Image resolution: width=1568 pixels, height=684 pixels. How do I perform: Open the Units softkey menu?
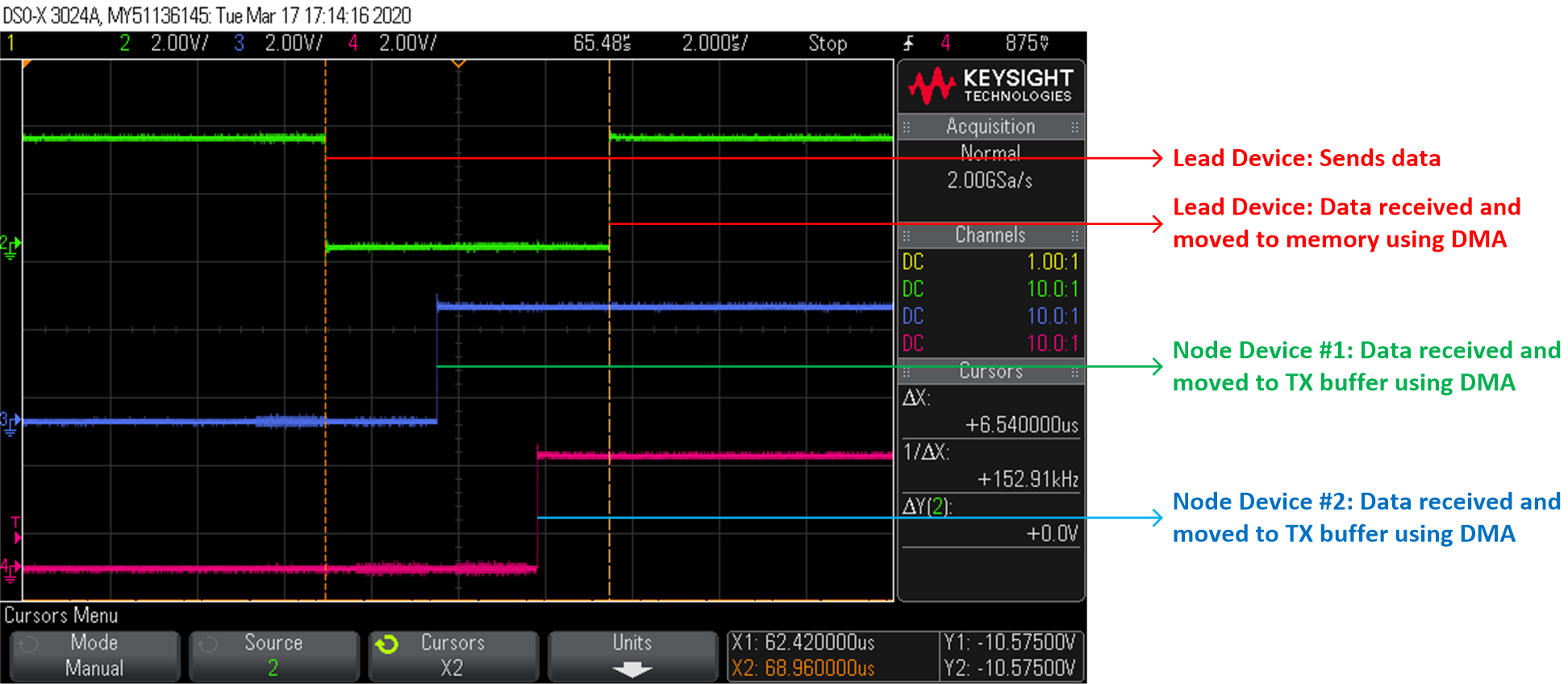click(632, 655)
